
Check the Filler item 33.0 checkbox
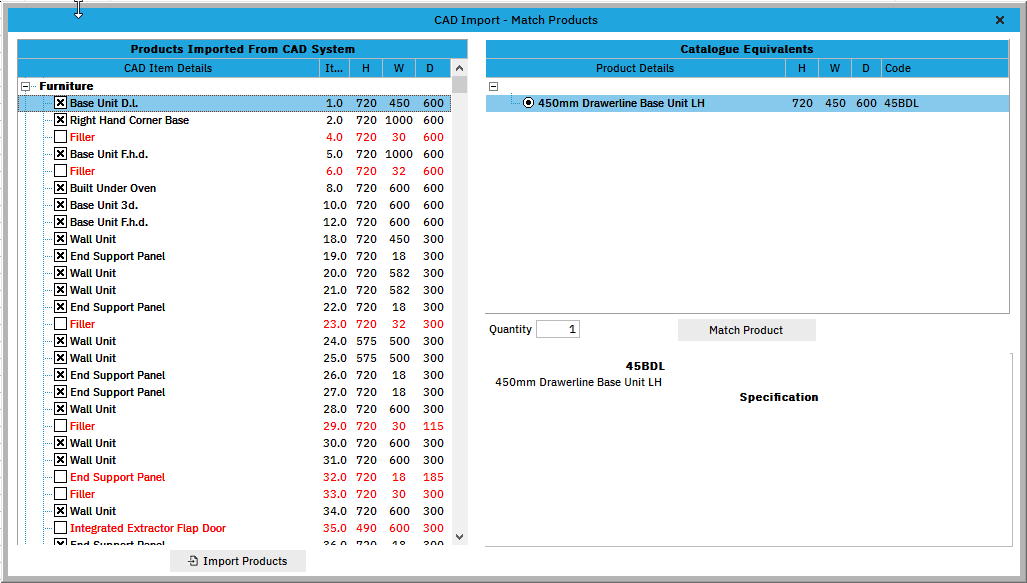pos(60,494)
